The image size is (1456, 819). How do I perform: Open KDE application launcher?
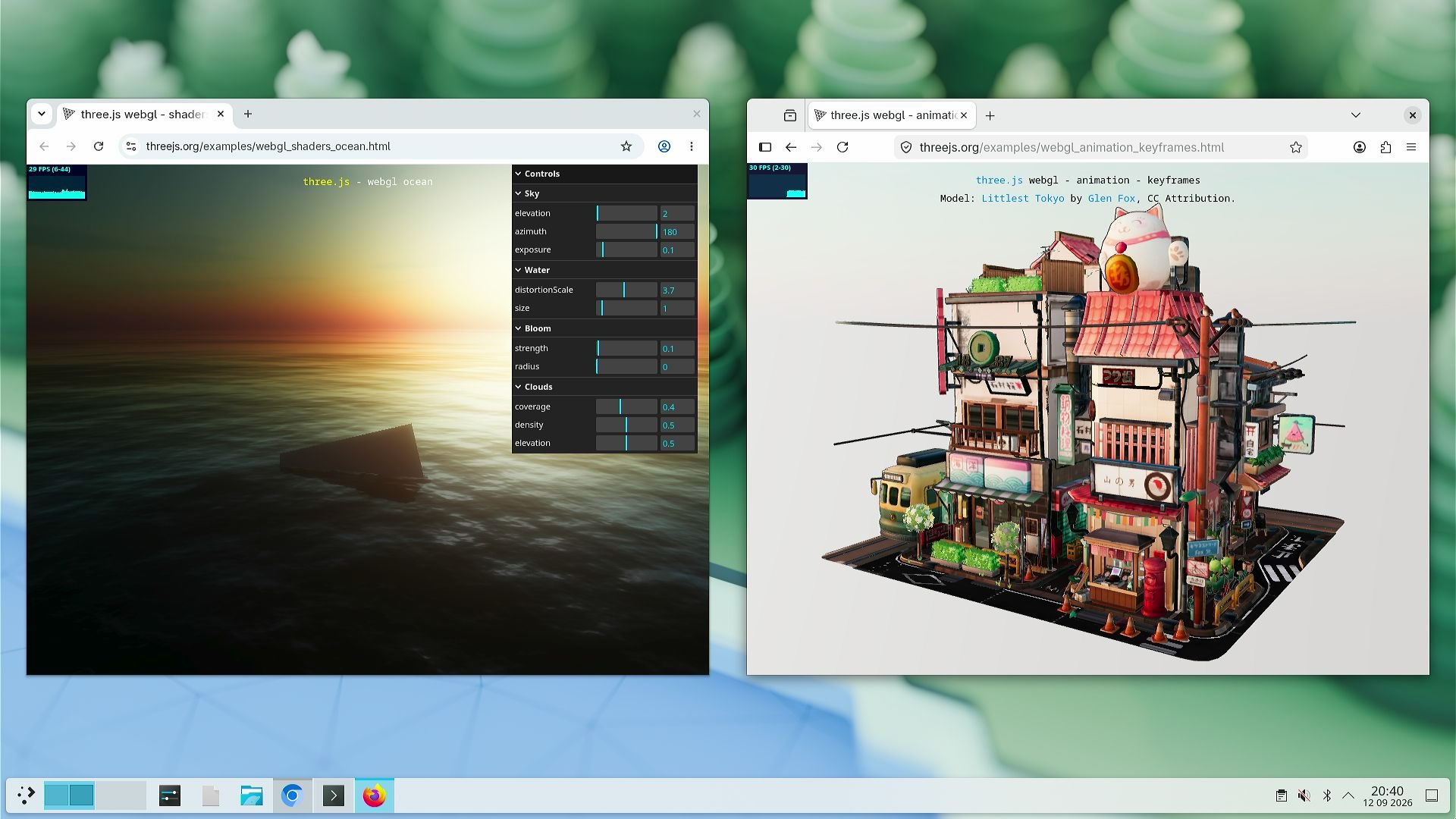click(26, 795)
